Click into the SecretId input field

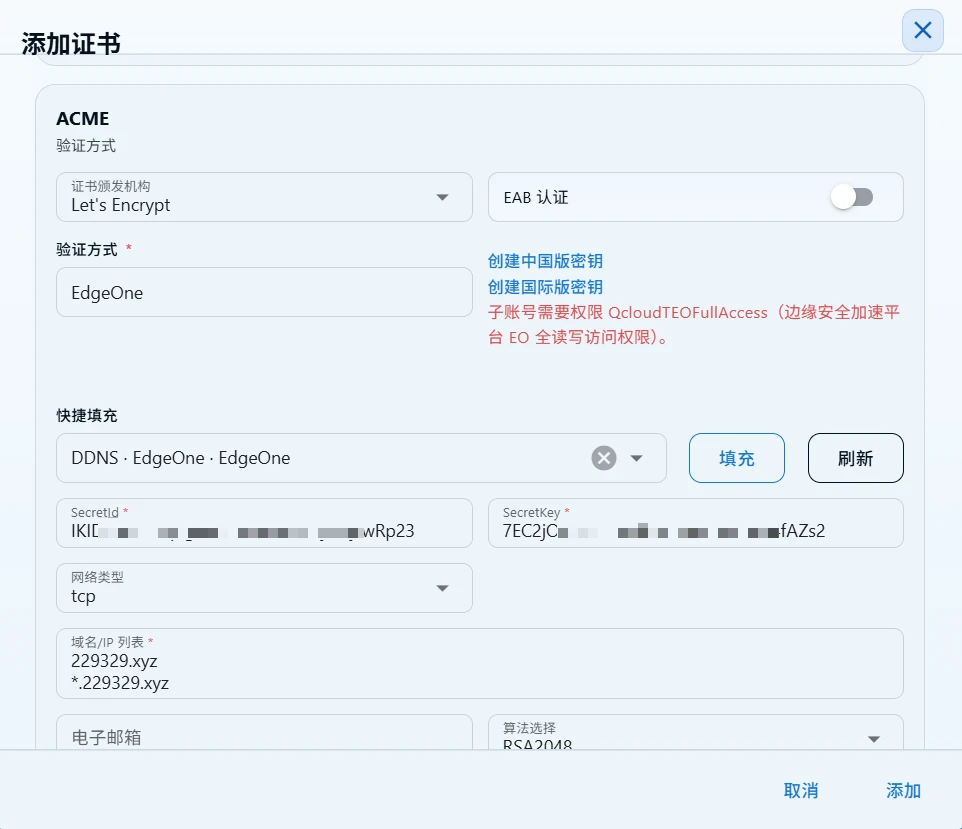(x=264, y=523)
